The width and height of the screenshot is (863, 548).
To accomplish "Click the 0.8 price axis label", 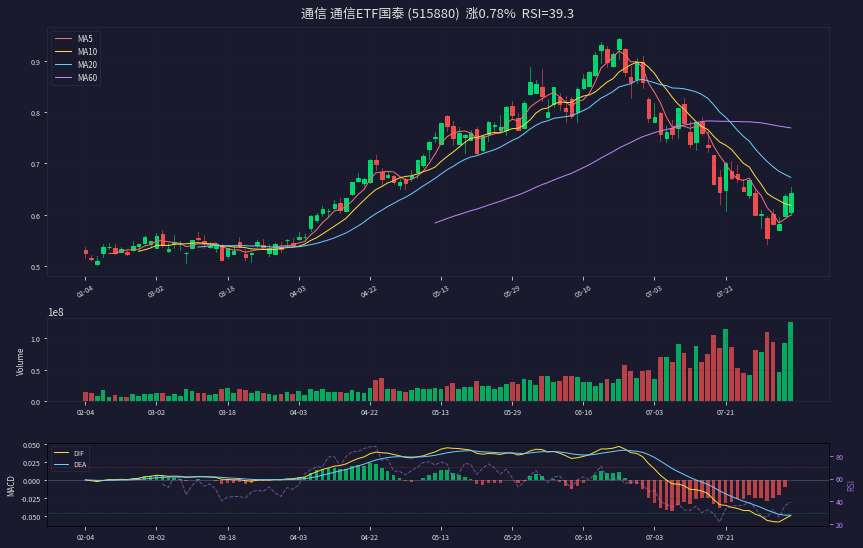I will point(35,114).
